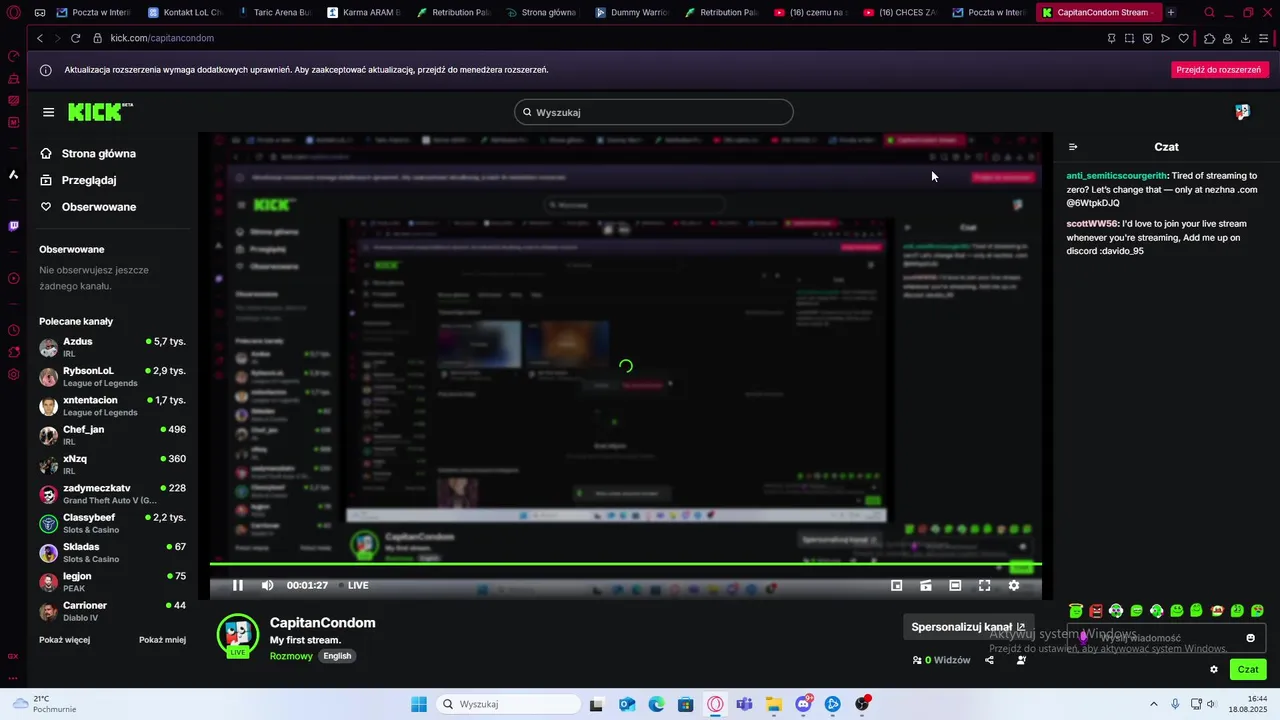
Task: Open Opera downloads icon
Action: pyautogui.click(x=1245, y=38)
